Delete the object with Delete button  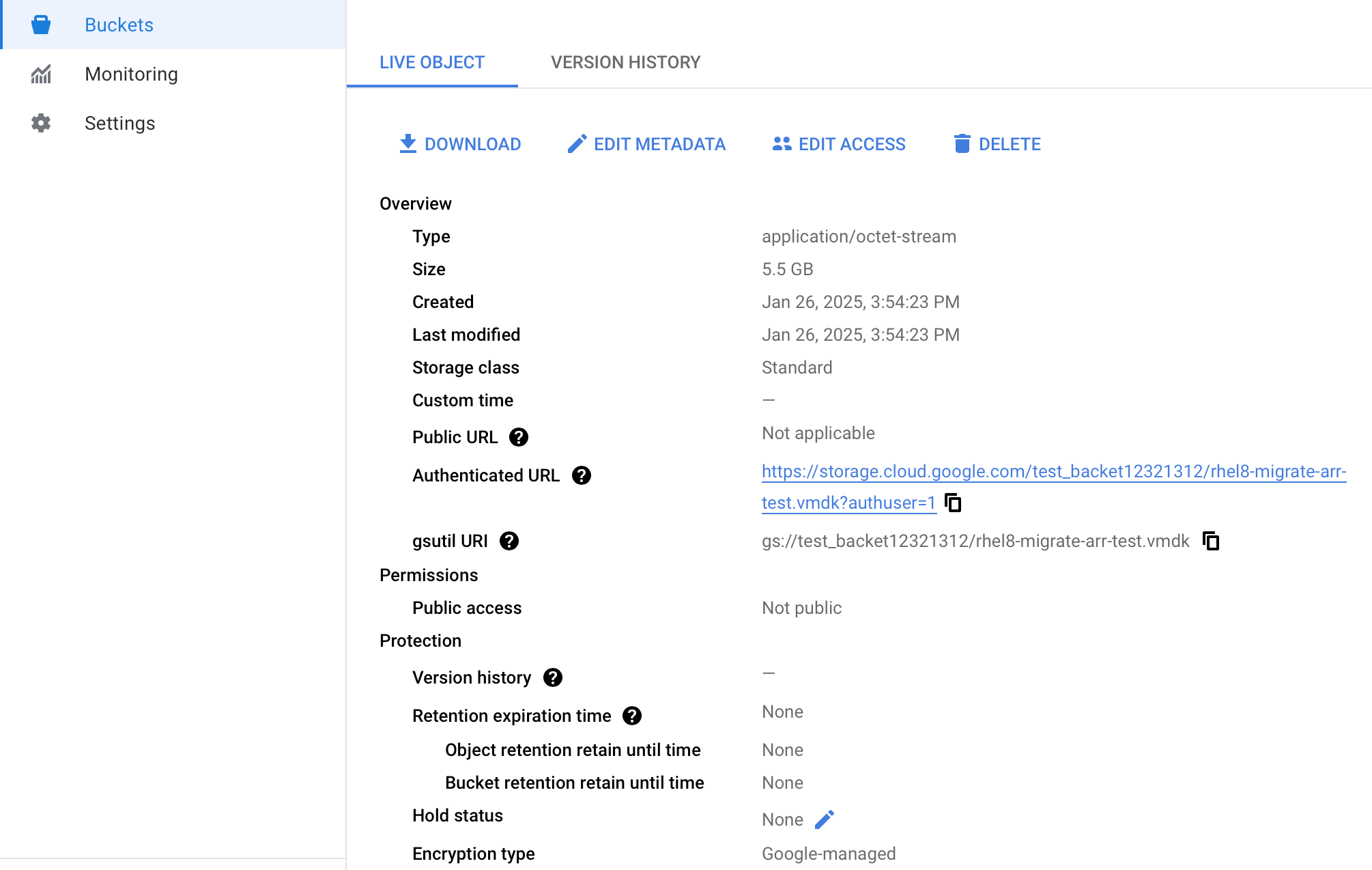click(997, 144)
